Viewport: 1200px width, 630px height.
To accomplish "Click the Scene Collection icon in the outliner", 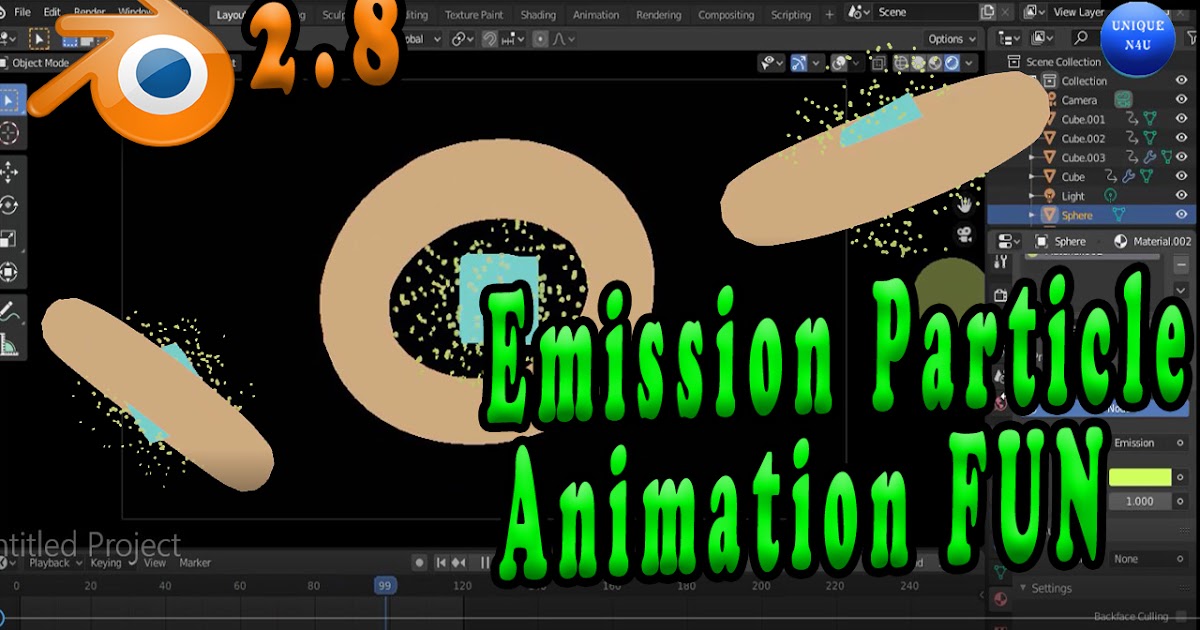I will pyautogui.click(x=1016, y=62).
